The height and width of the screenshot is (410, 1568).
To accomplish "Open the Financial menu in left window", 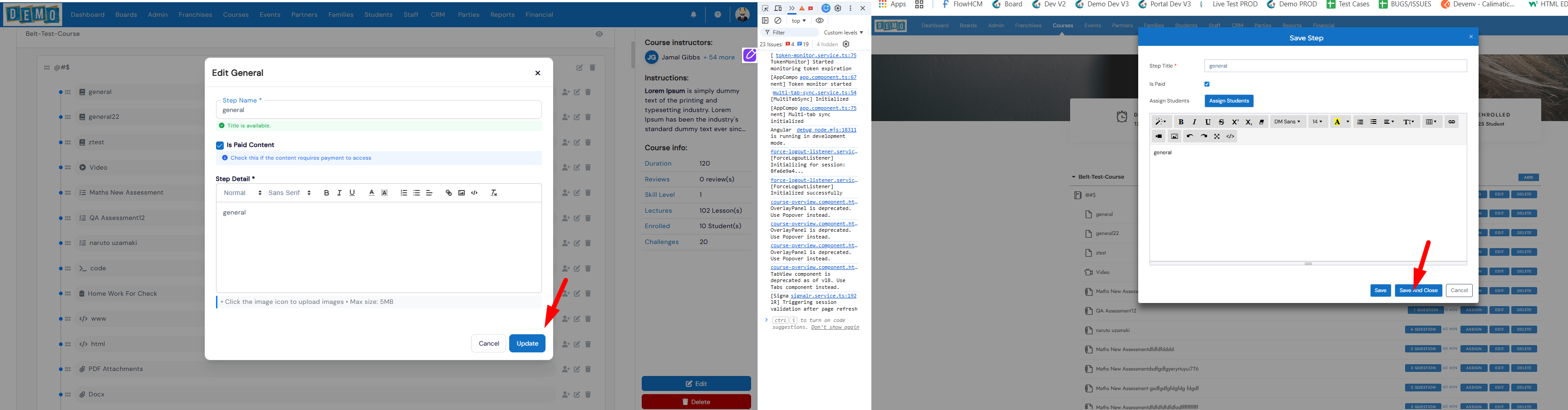I will click(539, 15).
